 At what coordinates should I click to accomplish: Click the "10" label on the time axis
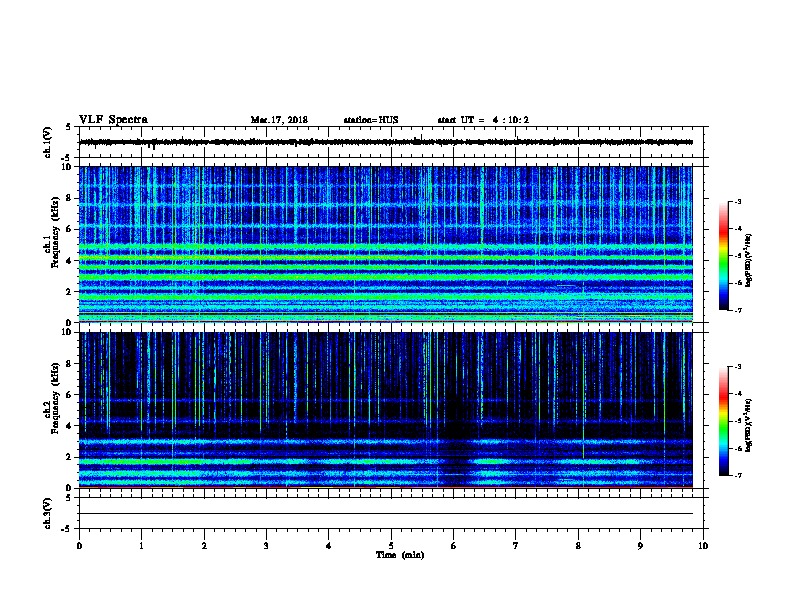coord(703,545)
